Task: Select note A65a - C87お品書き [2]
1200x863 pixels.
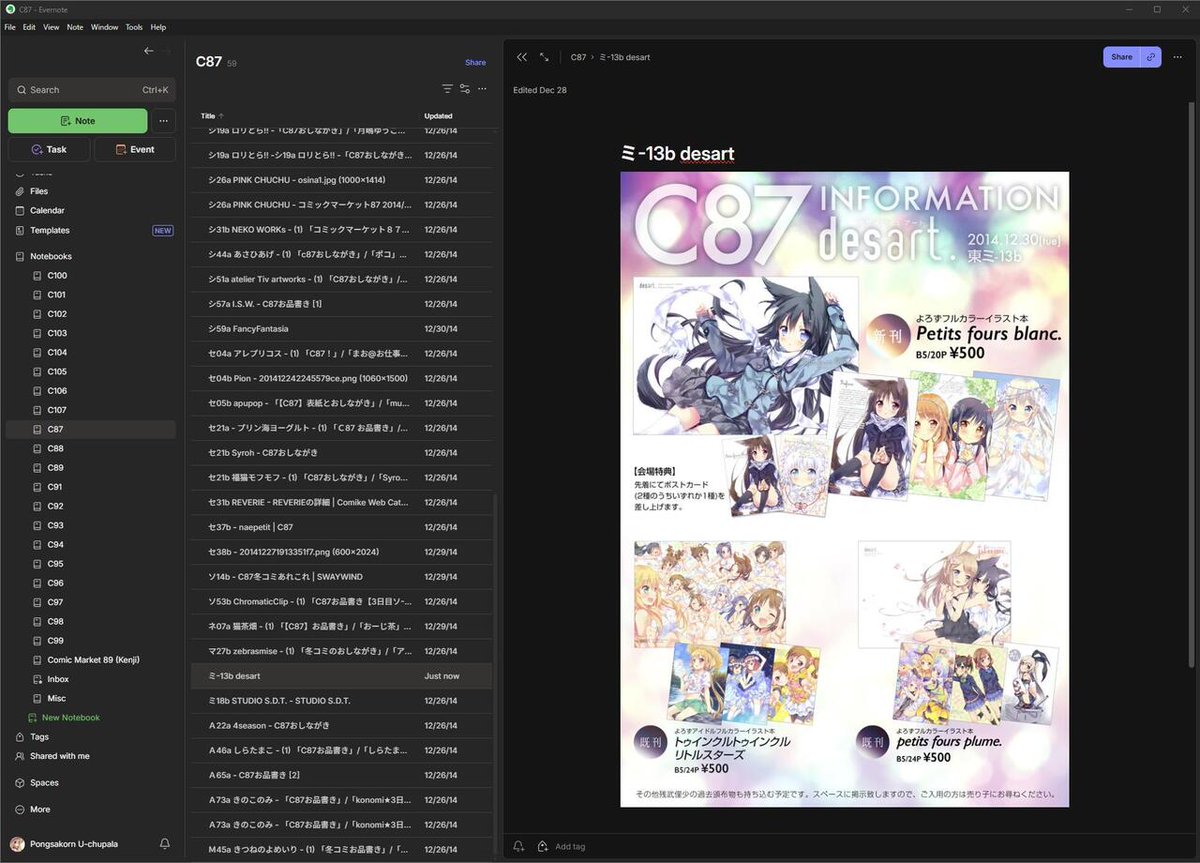Action: [341, 775]
